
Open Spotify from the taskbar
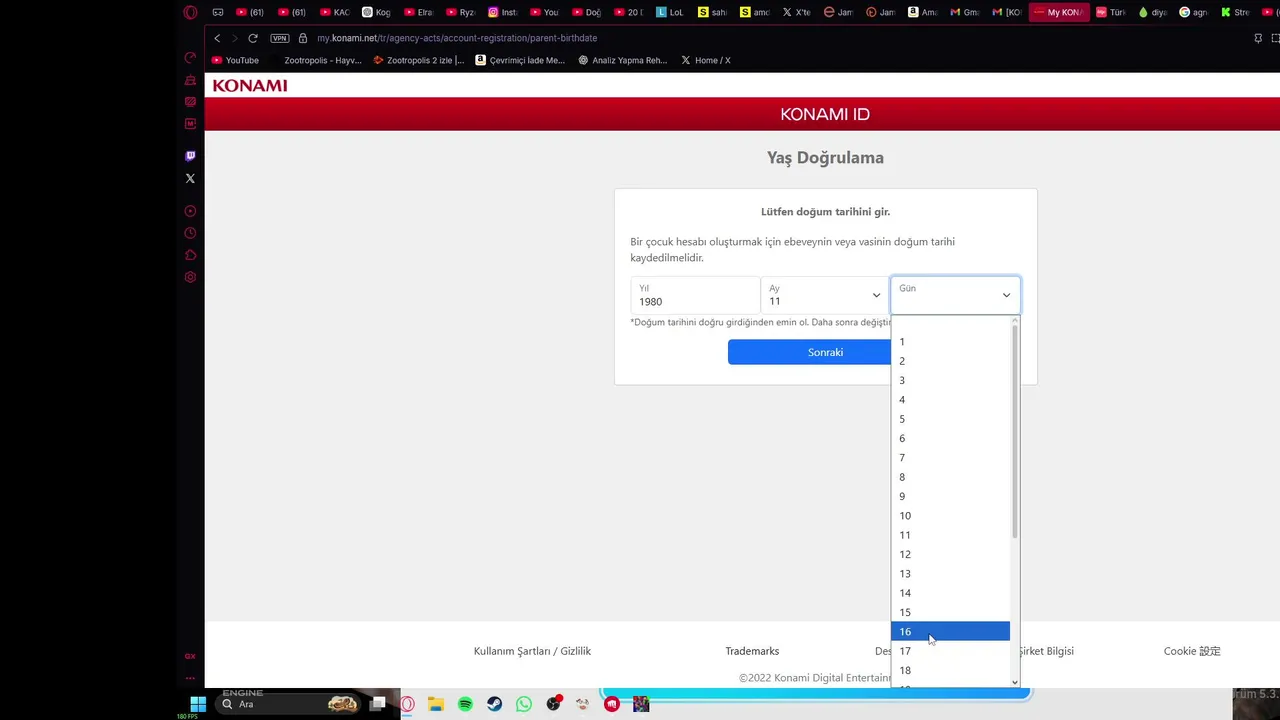(x=465, y=704)
